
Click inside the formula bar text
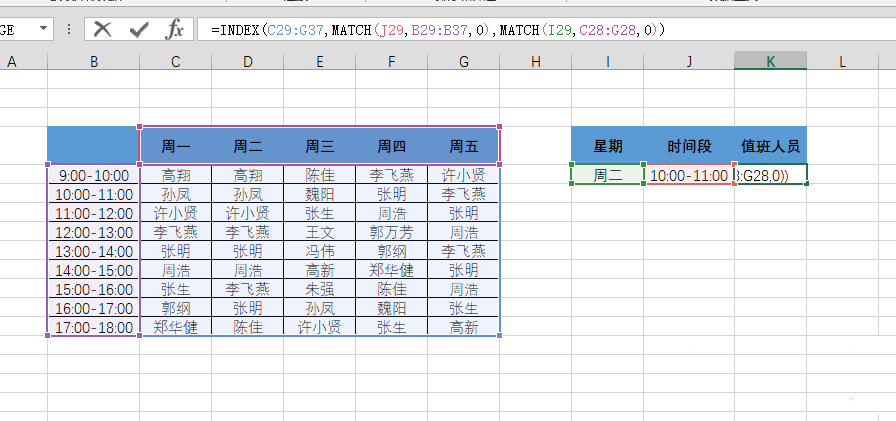(x=437, y=30)
